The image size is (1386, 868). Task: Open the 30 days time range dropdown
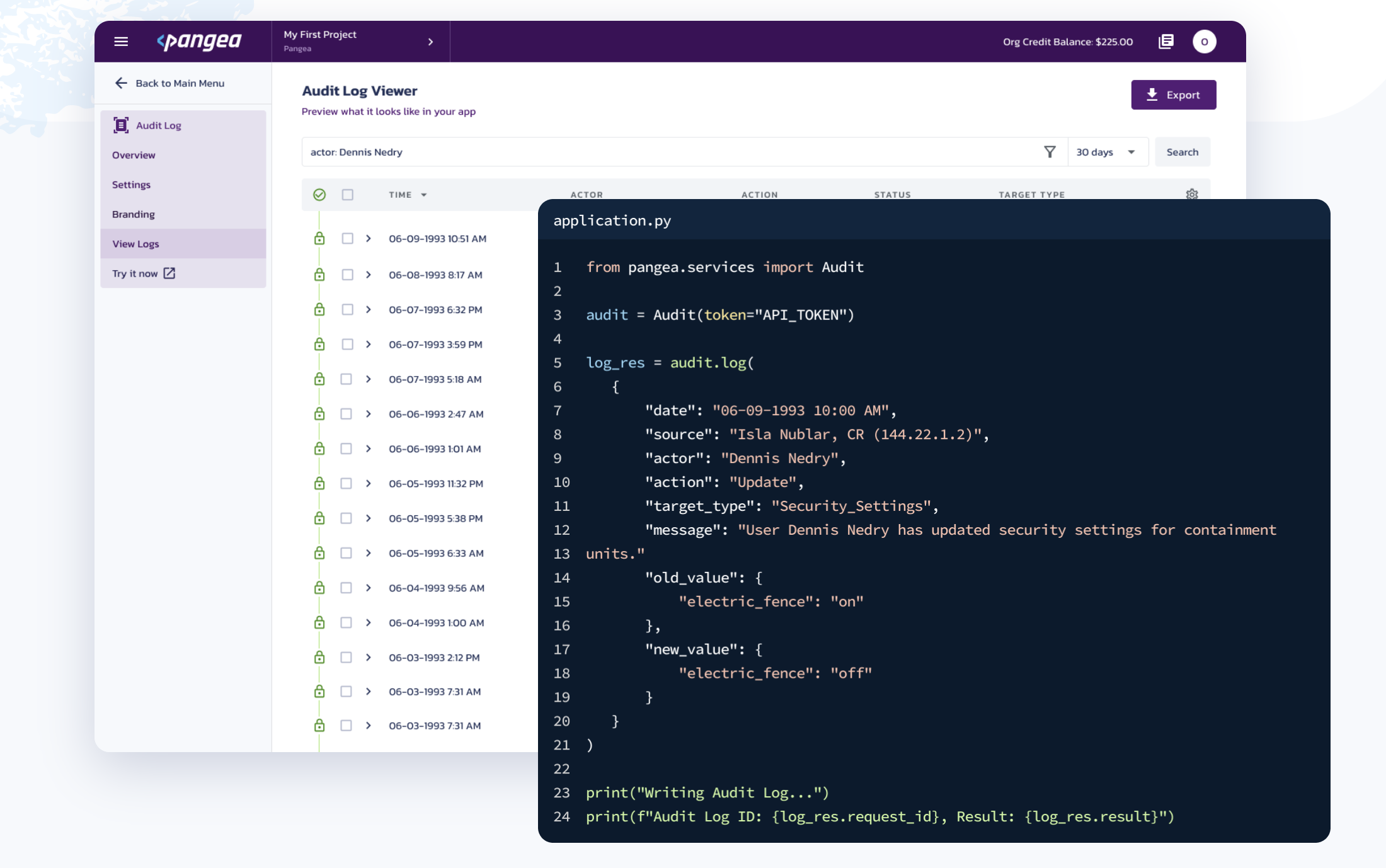pyautogui.click(x=1107, y=152)
